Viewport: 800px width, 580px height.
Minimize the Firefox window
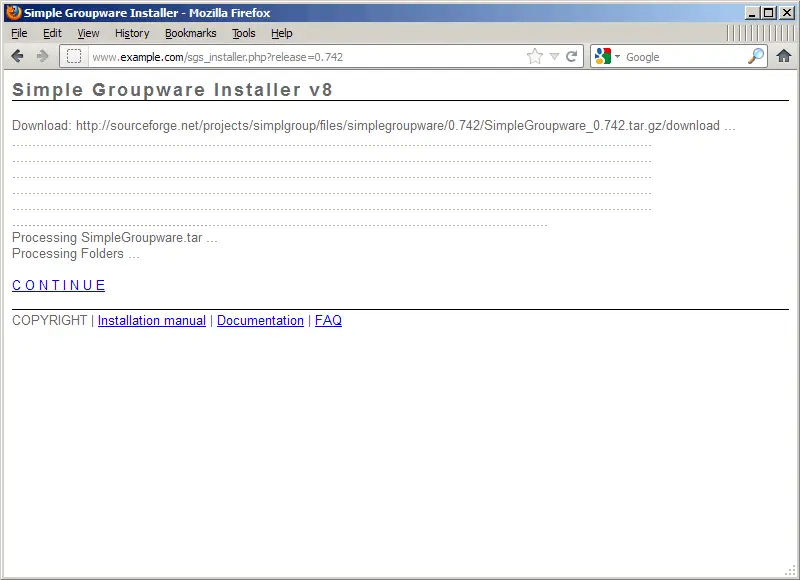point(752,13)
